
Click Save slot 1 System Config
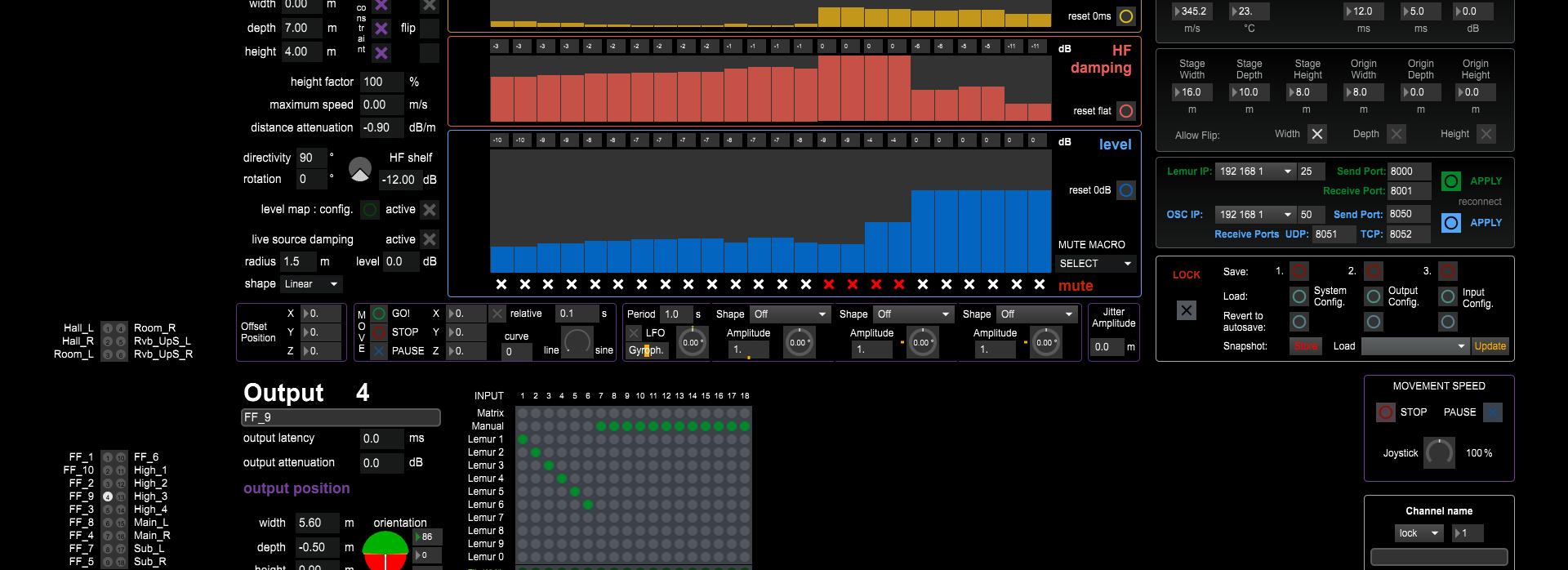1299,271
